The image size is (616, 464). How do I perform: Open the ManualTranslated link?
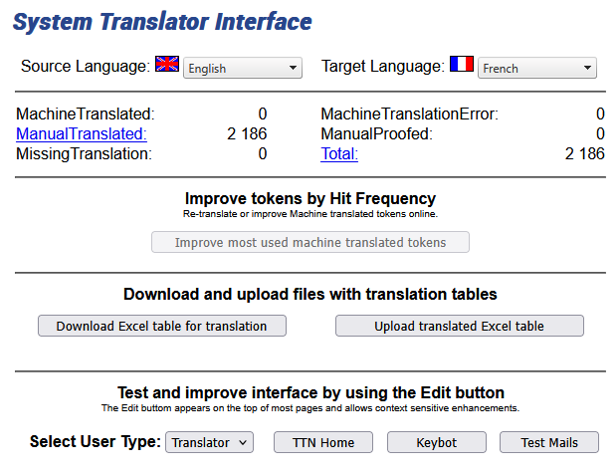81,134
